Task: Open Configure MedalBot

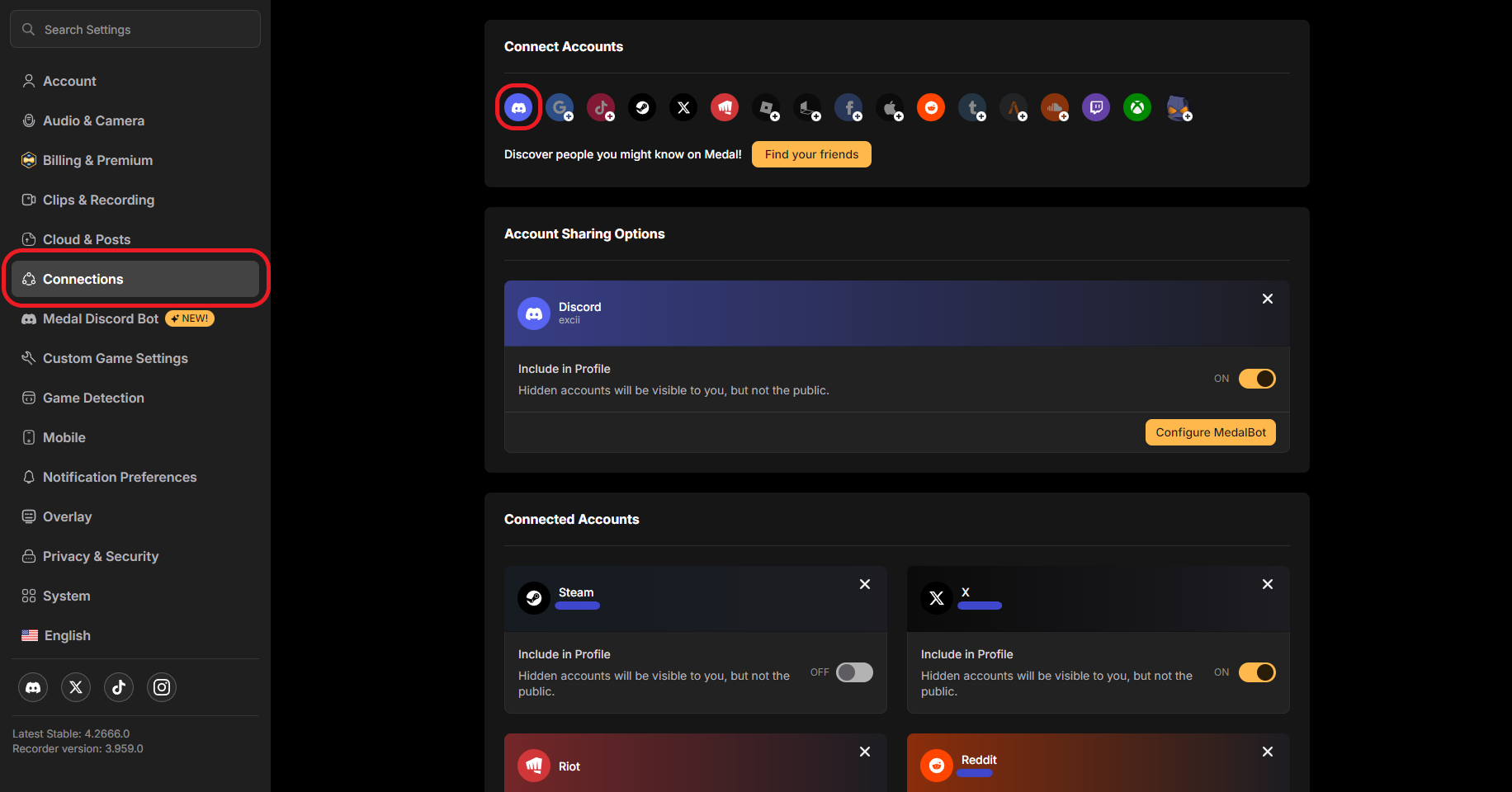Action: pyautogui.click(x=1210, y=431)
